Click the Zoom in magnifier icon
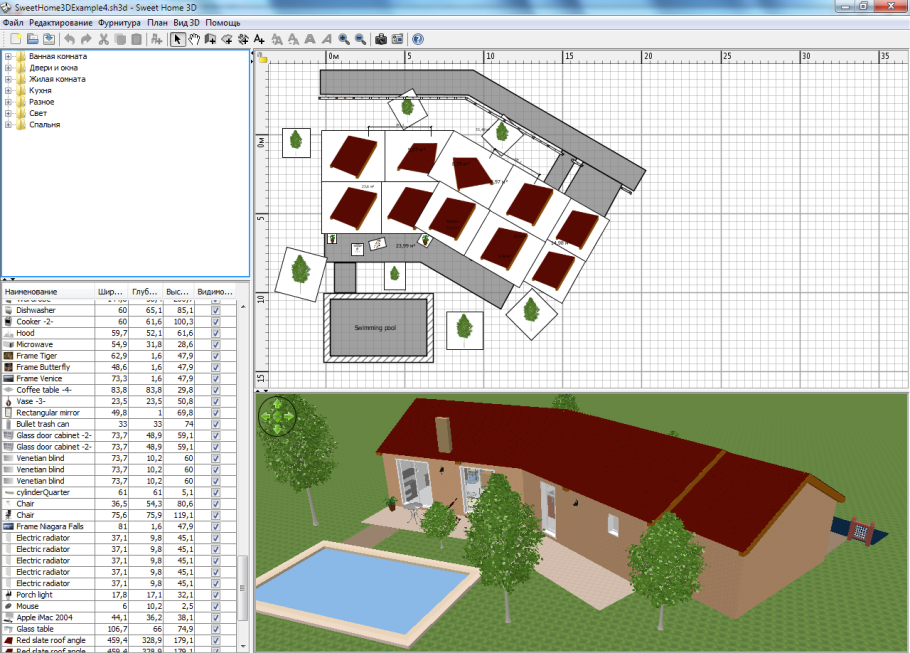This screenshot has height=653, width=910. pyautogui.click(x=343, y=39)
